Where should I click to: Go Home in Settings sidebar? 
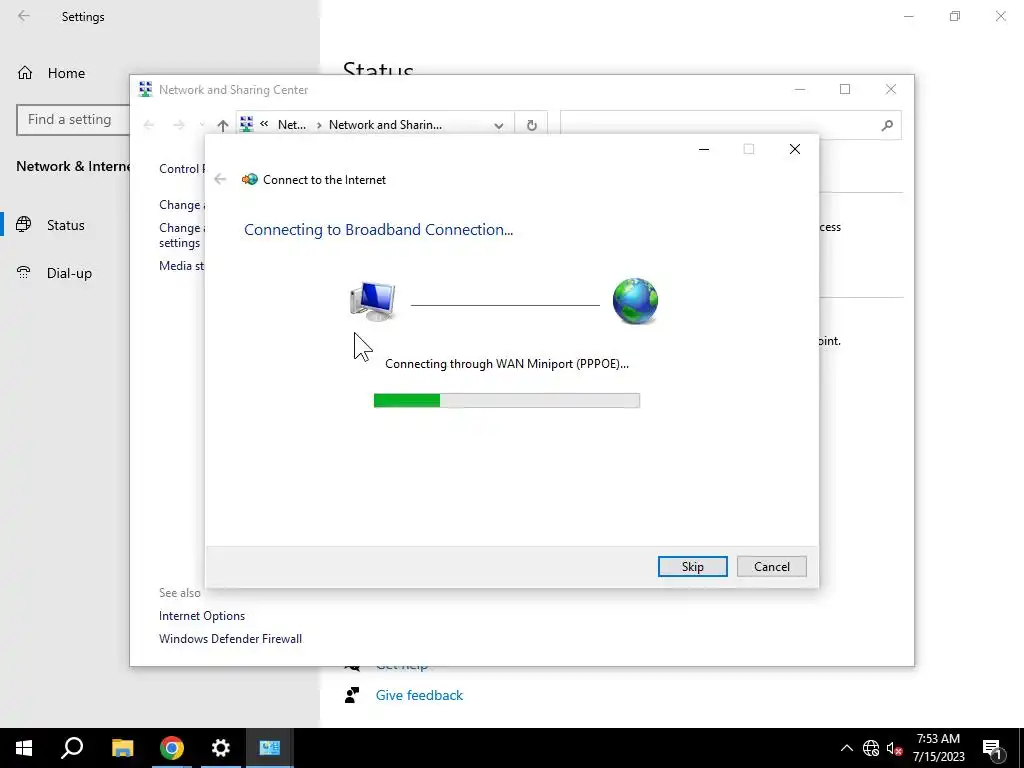[66, 73]
